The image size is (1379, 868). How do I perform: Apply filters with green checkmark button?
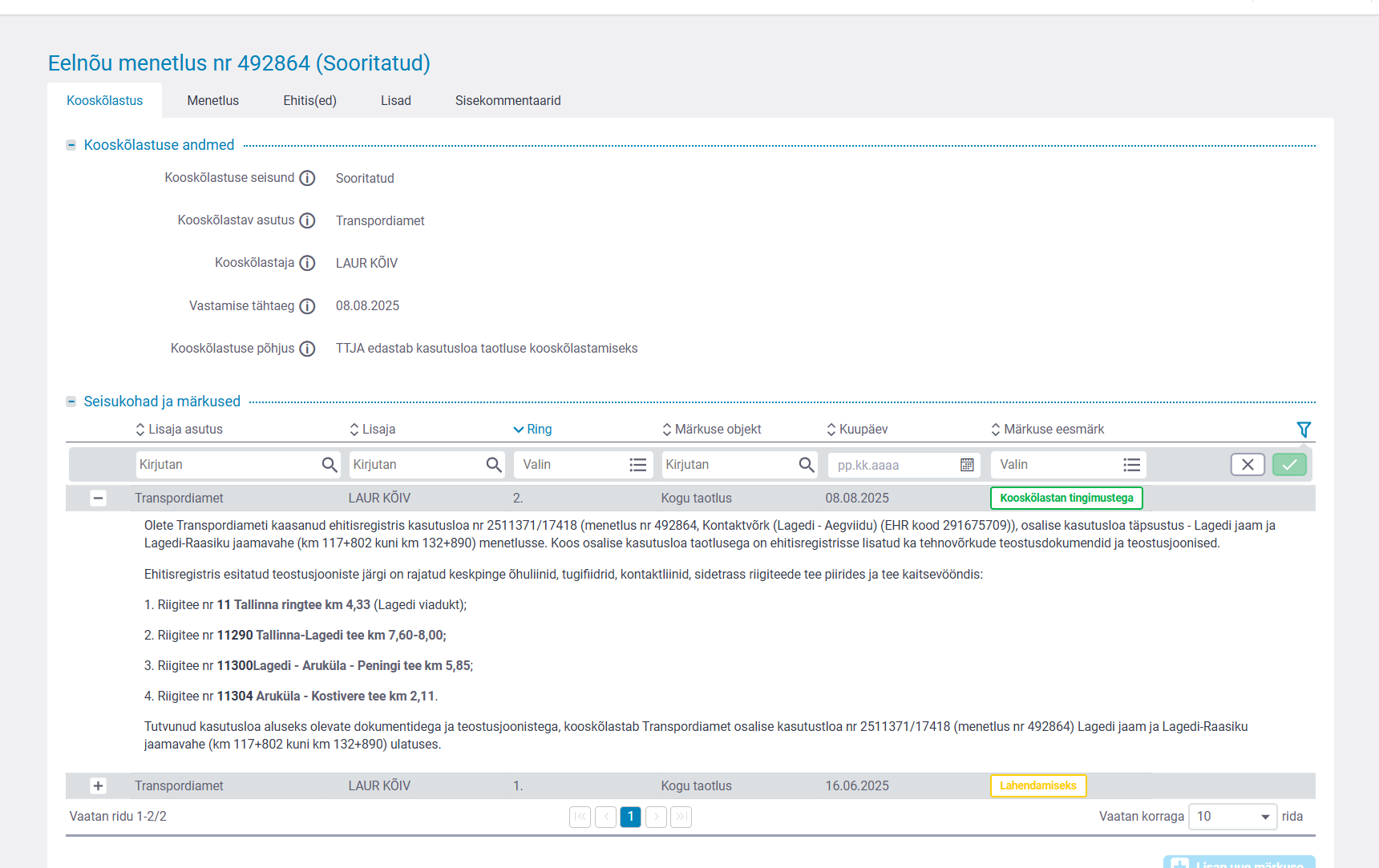[x=1289, y=465]
